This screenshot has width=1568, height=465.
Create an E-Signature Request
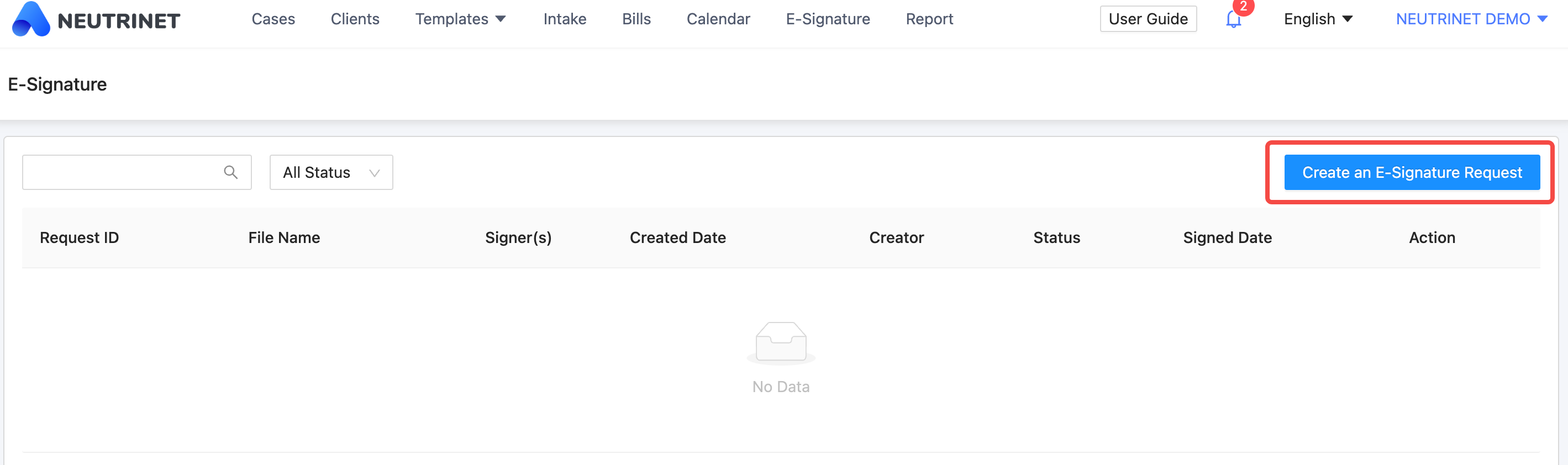tap(1412, 173)
